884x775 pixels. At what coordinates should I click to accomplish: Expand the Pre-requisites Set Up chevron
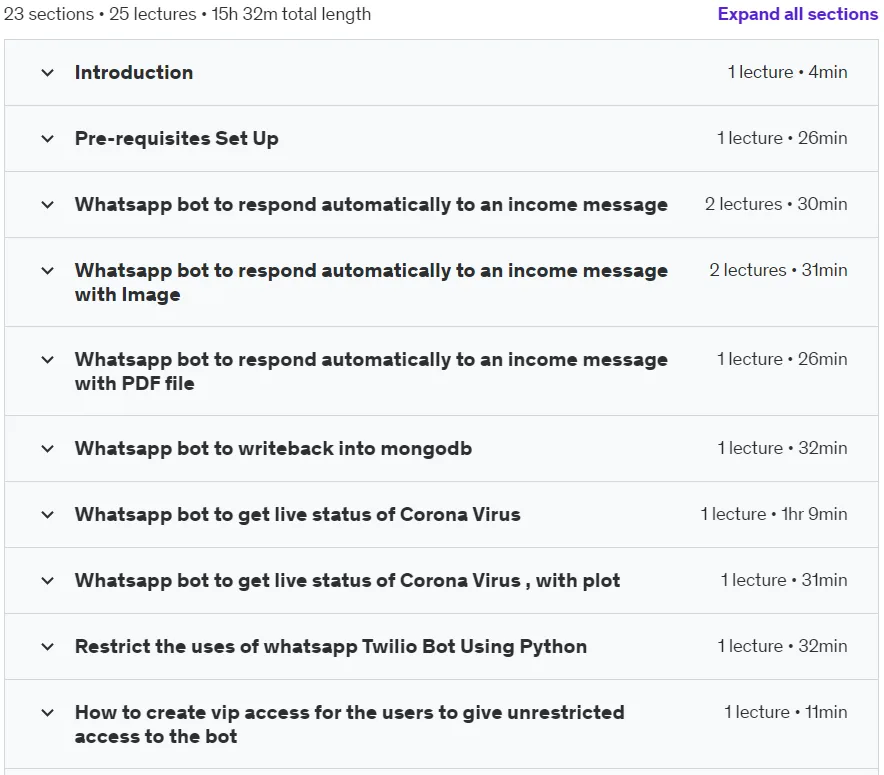[x=48, y=139]
